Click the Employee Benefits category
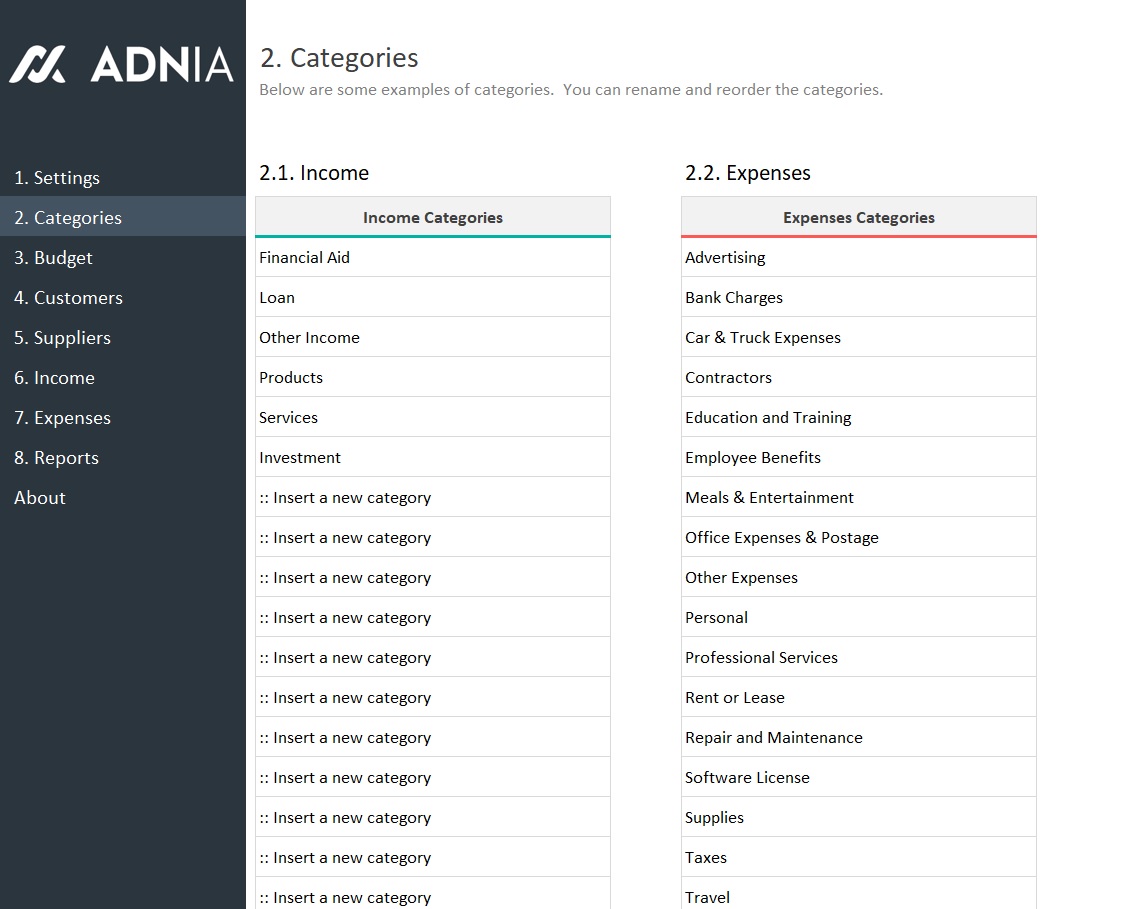This screenshot has width=1148, height=909. click(859, 457)
